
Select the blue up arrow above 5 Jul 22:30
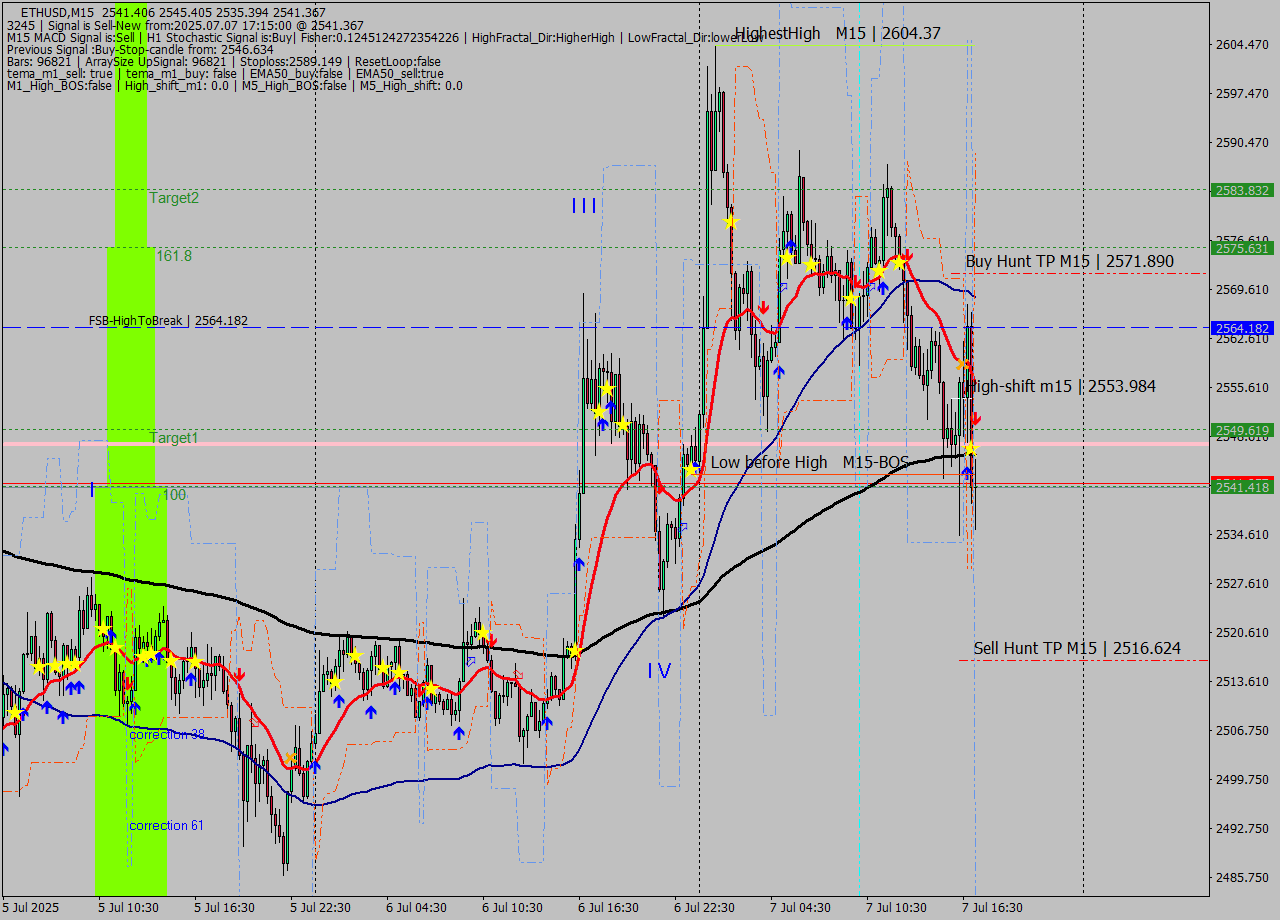tap(315, 766)
